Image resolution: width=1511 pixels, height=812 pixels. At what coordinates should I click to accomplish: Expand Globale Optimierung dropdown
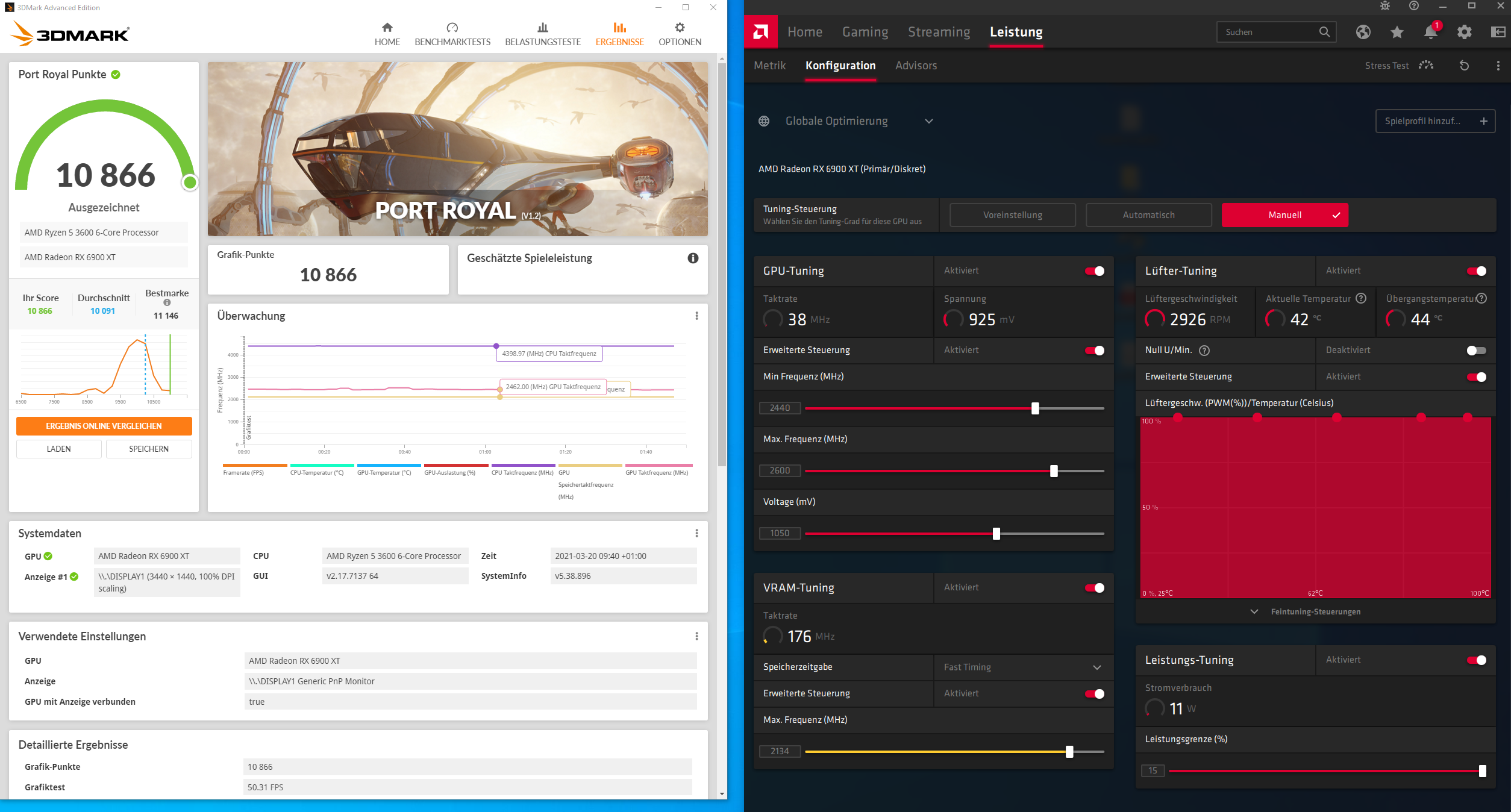929,121
